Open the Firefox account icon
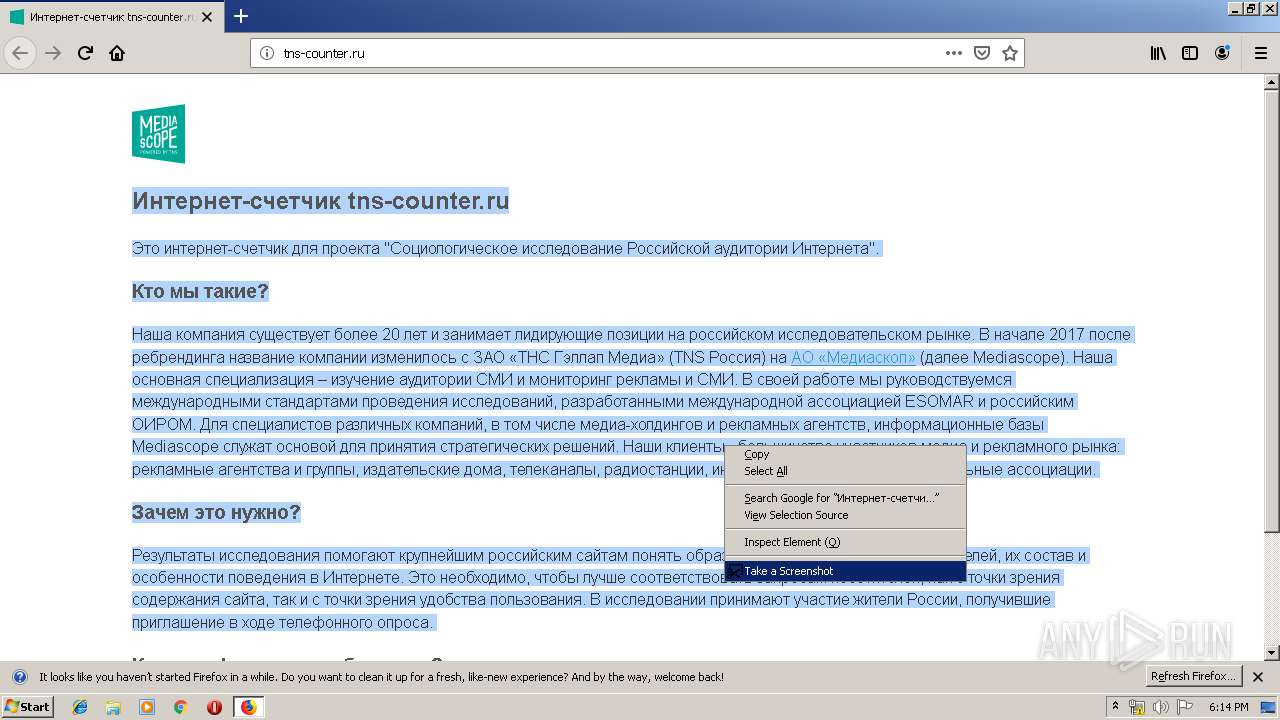Viewport: 1280px width, 720px height. [x=1222, y=53]
